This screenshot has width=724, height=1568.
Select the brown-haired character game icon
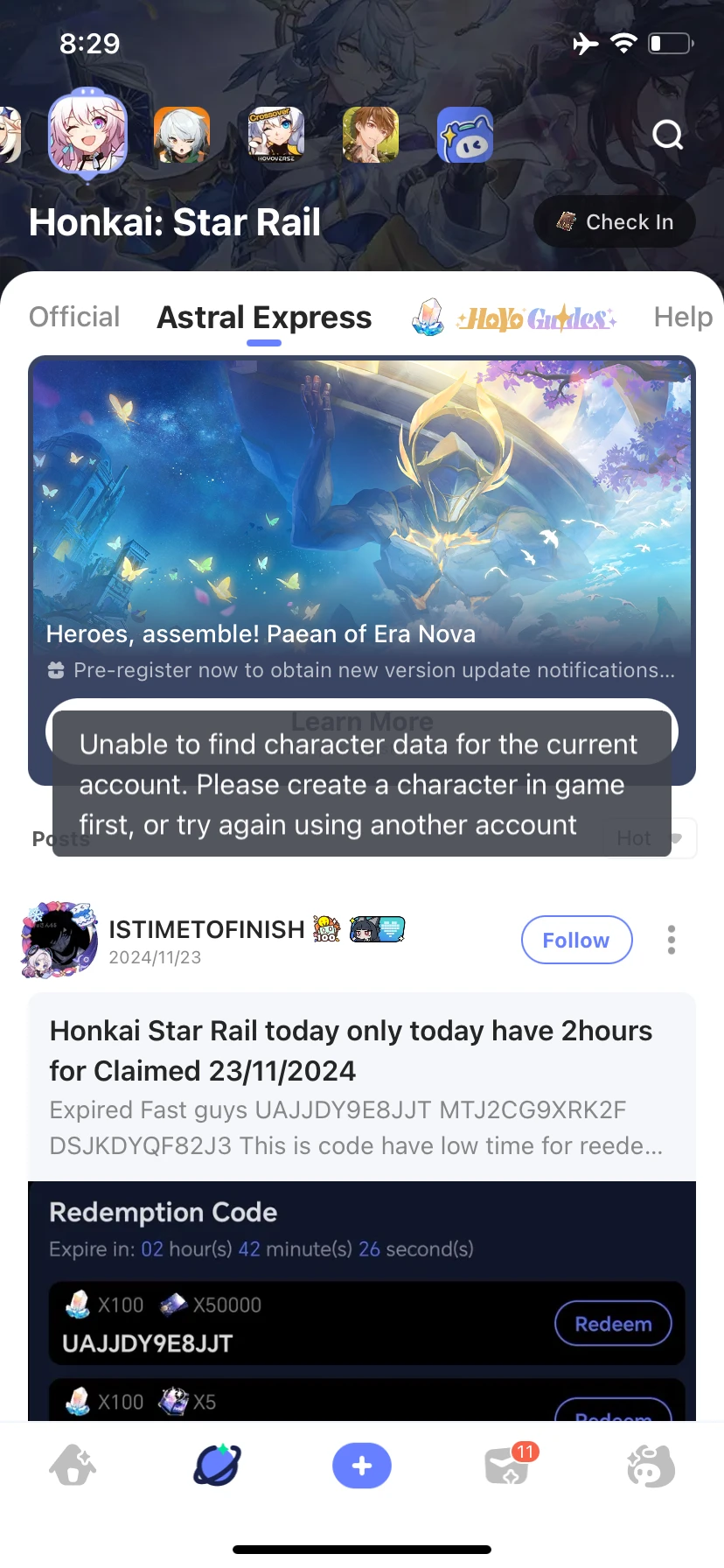[x=371, y=135]
